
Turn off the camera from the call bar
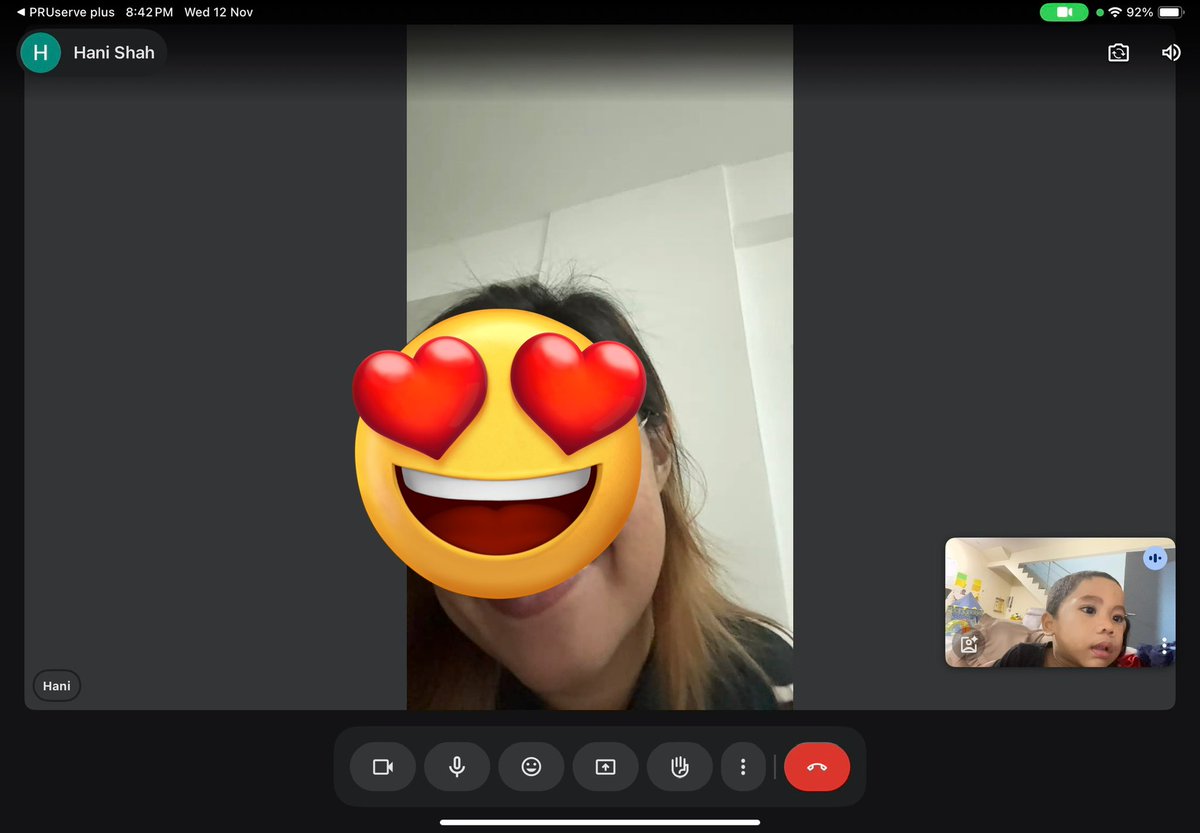(x=383, y=767)
